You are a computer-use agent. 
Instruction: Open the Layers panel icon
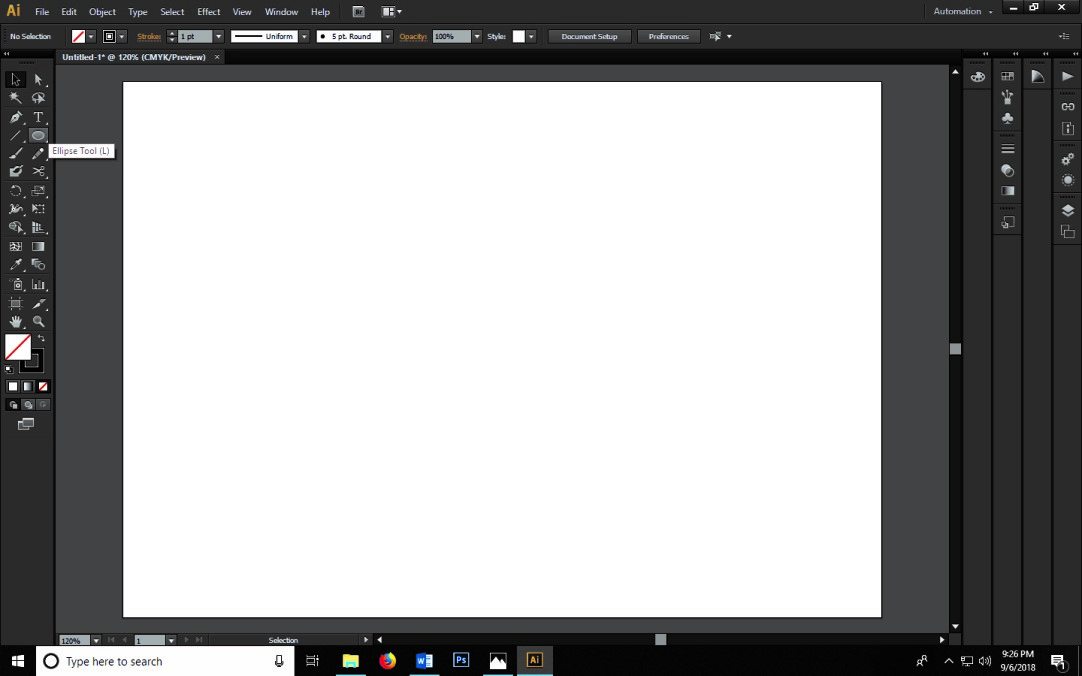click(x=1068, y=210)
